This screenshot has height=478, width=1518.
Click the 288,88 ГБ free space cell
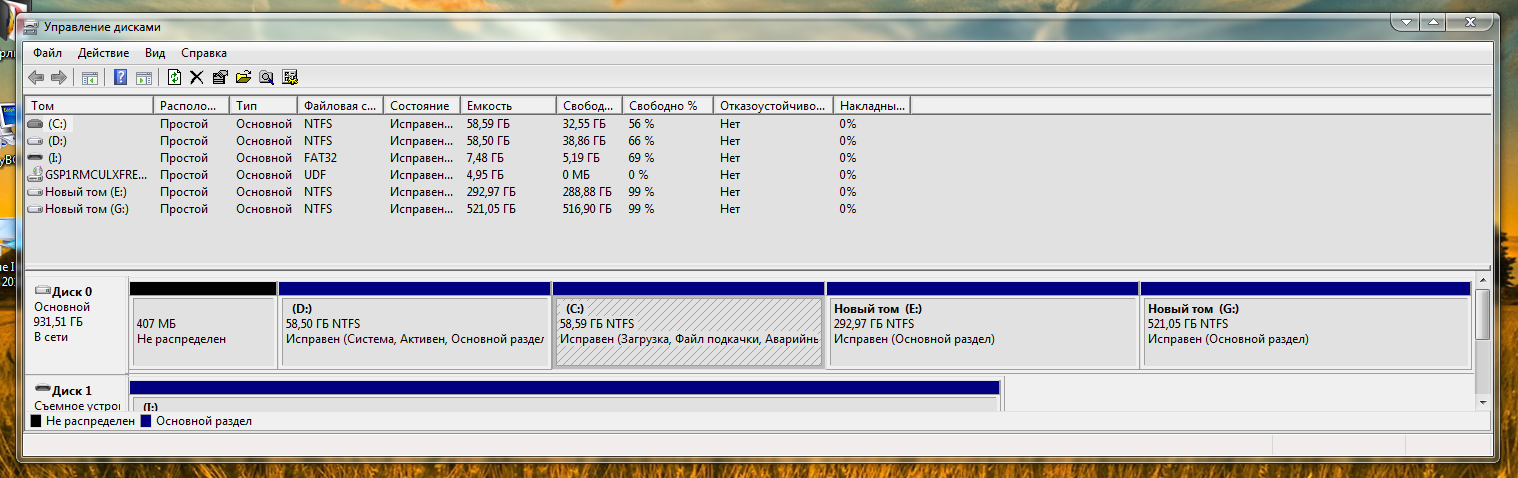click(x=588, y=192)
